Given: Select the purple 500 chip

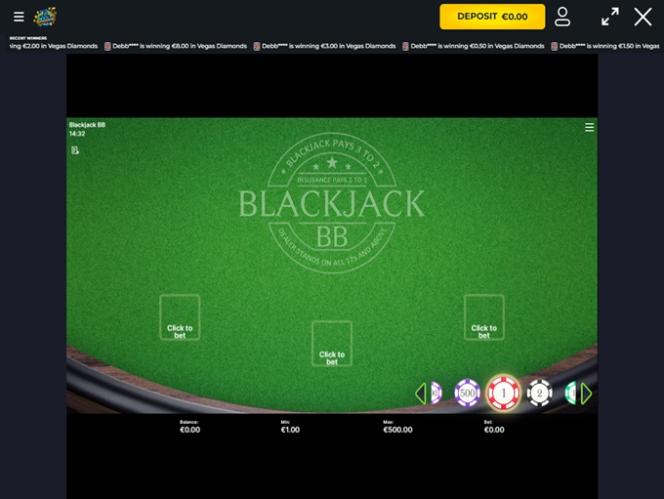Looking at the screenshot, I should (467, 393).
